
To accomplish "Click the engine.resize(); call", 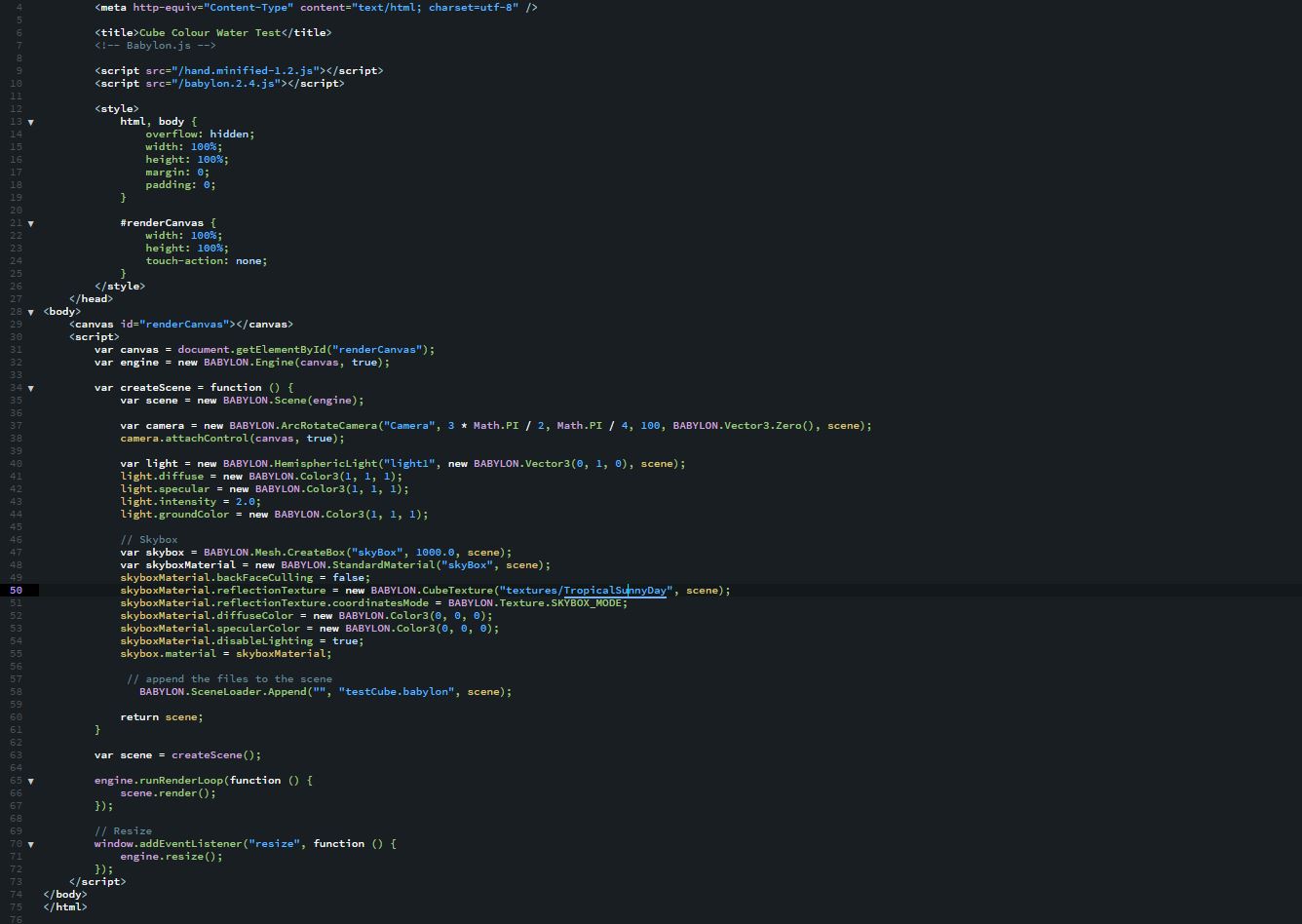I will tap(171, 856).
